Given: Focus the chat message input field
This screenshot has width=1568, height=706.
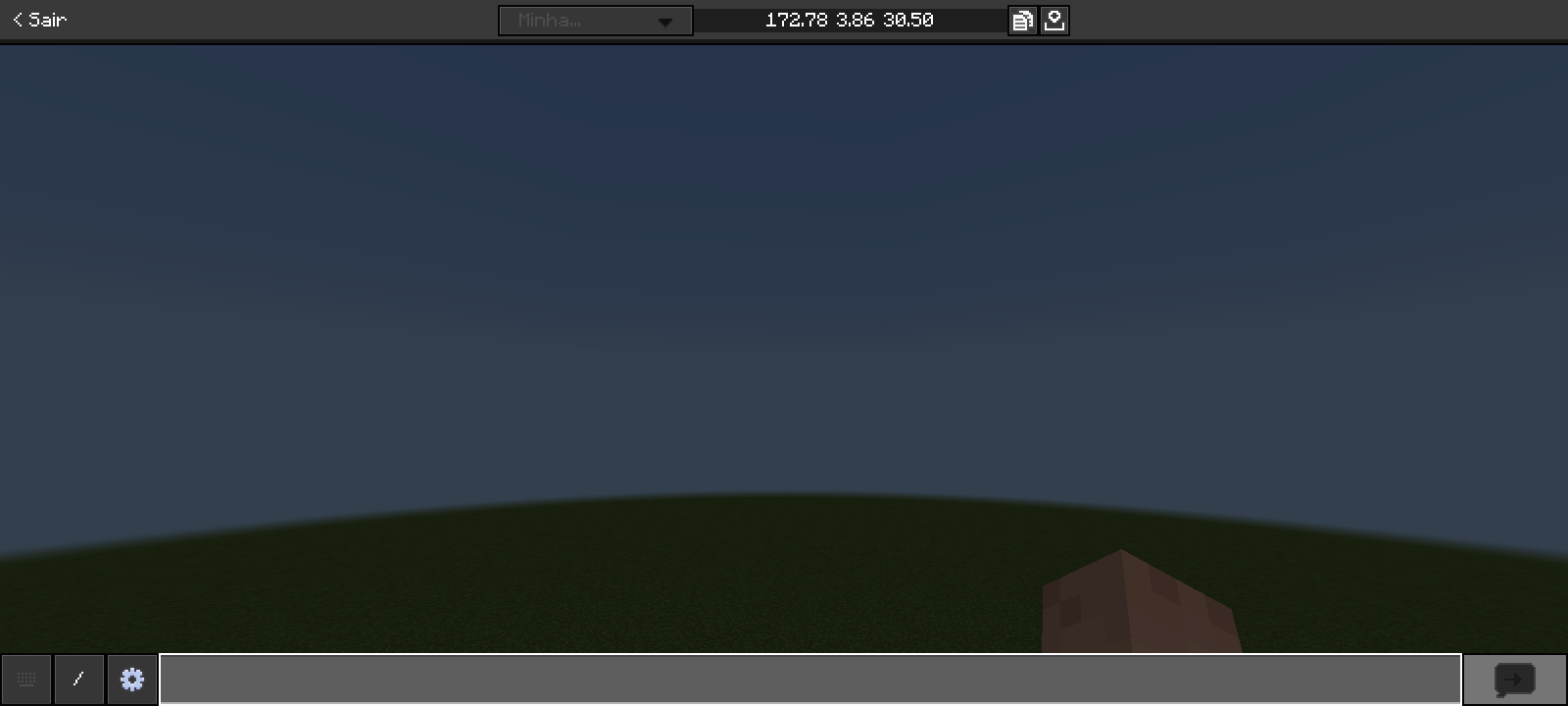Looking at the screenshot, I should pyautogui.click(x=809, y=680).
